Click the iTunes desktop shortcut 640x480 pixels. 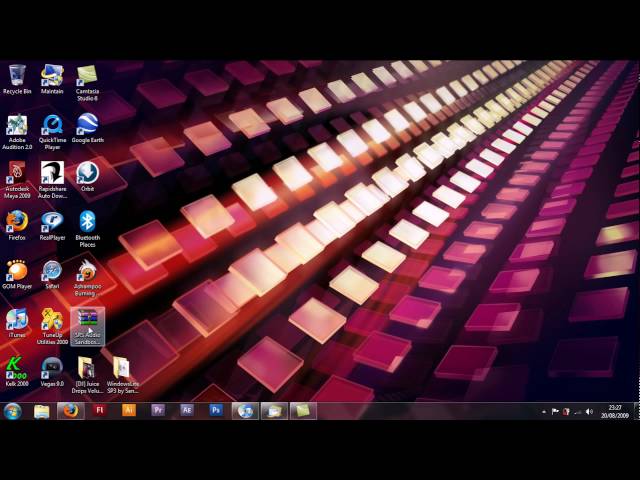coord(17,323)
